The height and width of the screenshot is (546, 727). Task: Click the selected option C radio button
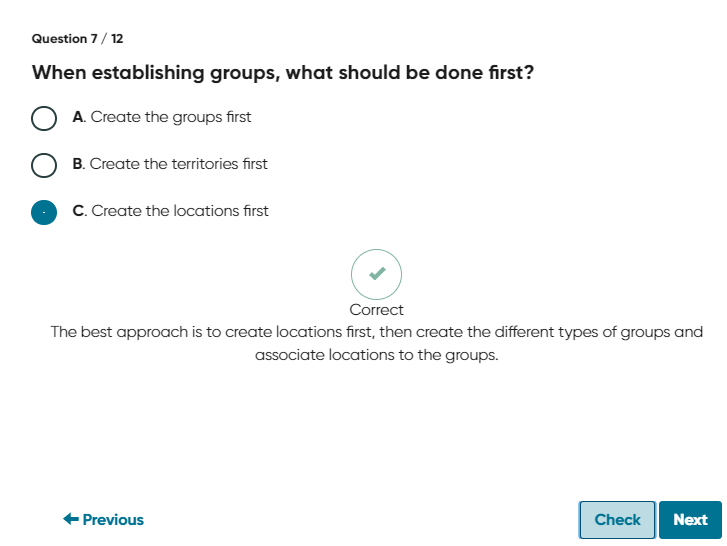click(x=44, y=212)
